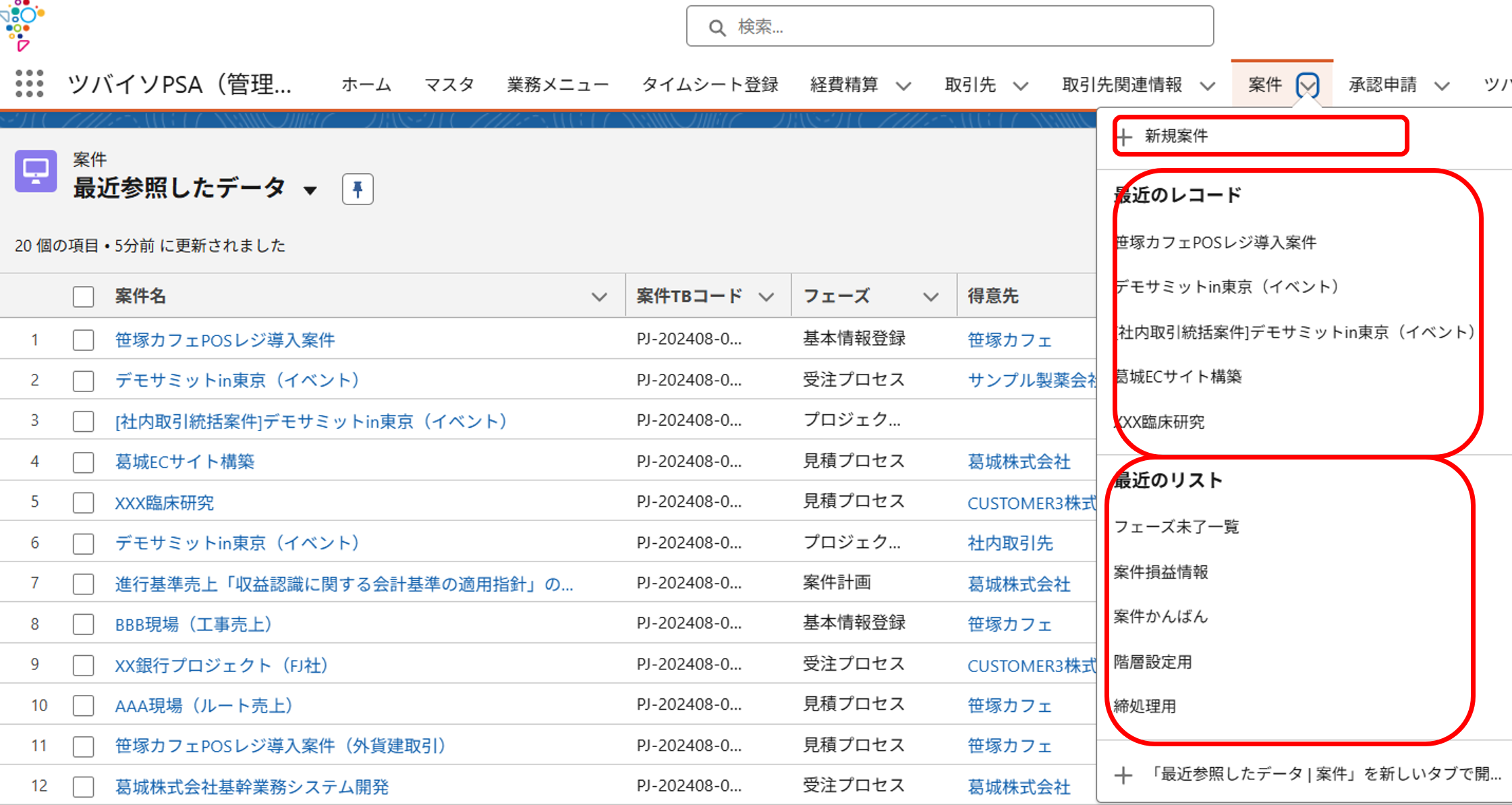Open the サンプル製薬会社 customer link
Screen dimensions: 1512x805
pos(1032,381)
